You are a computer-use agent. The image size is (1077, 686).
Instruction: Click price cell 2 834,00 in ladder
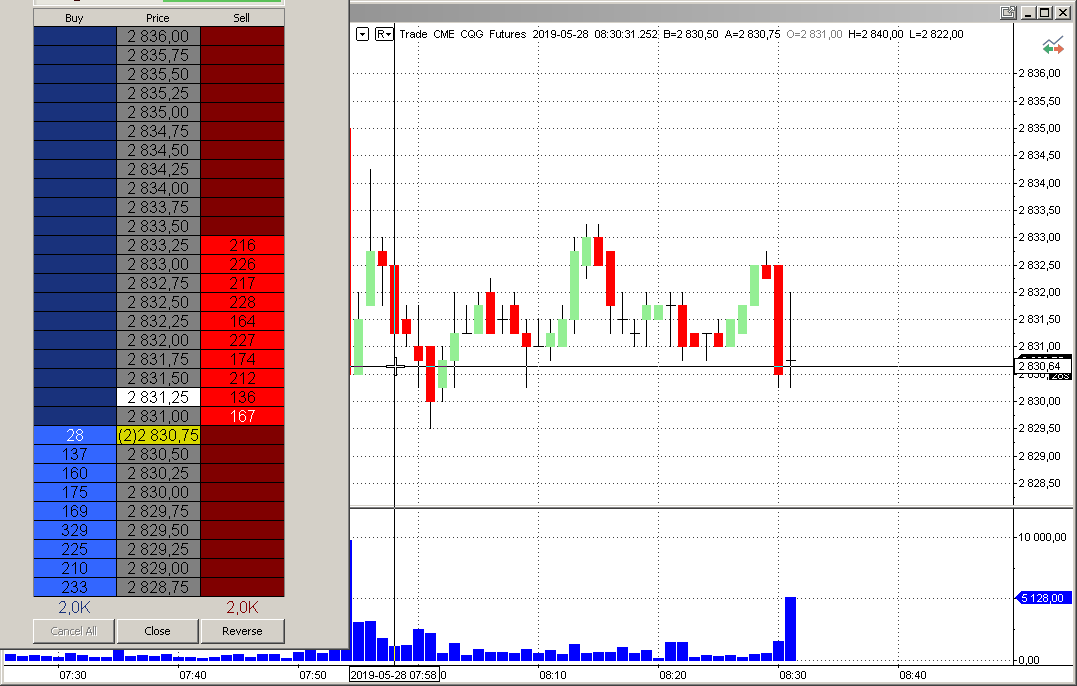pyautogui.click(x=158, y=188)
